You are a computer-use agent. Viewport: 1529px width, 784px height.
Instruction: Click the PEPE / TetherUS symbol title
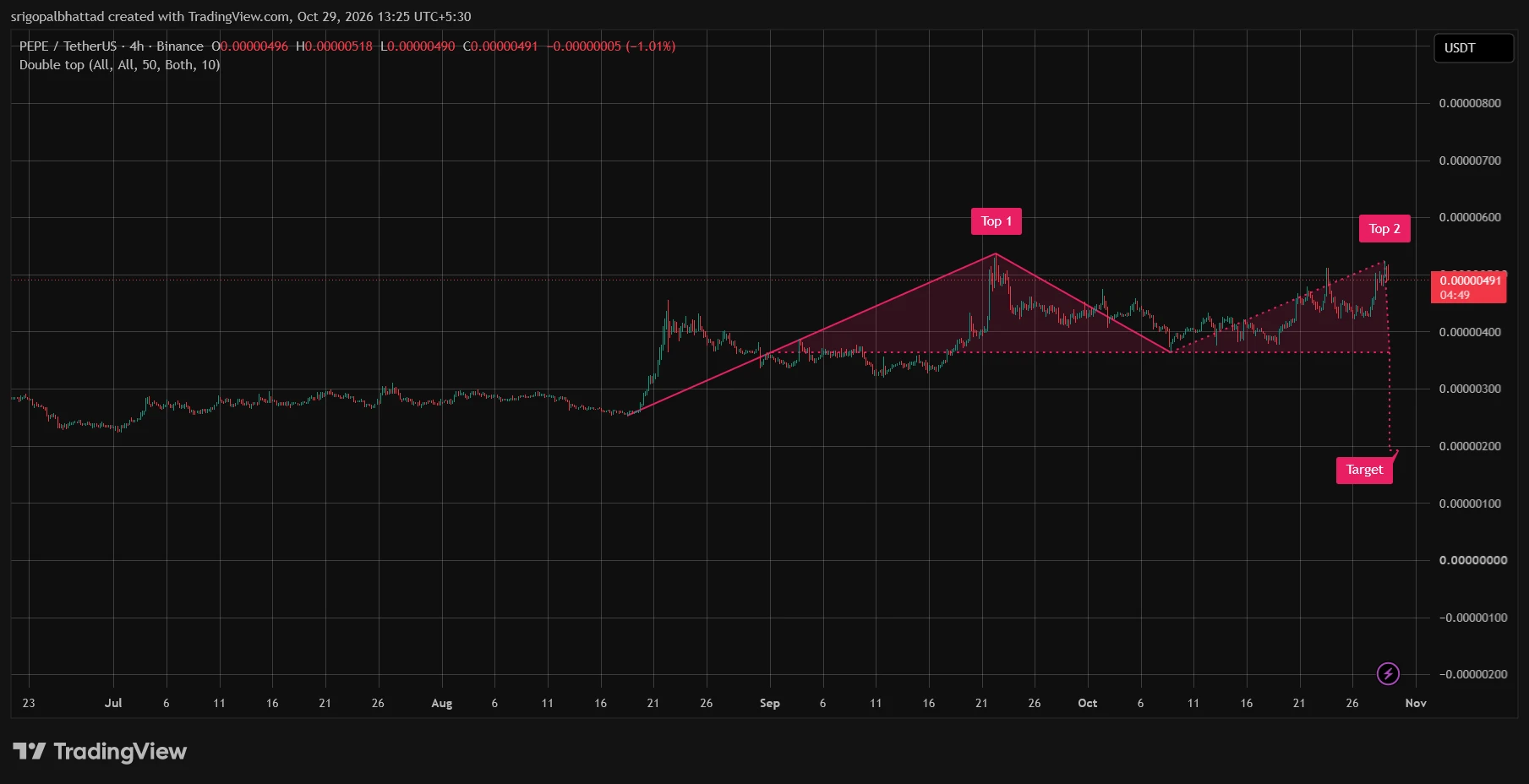(x=112, y=46)
